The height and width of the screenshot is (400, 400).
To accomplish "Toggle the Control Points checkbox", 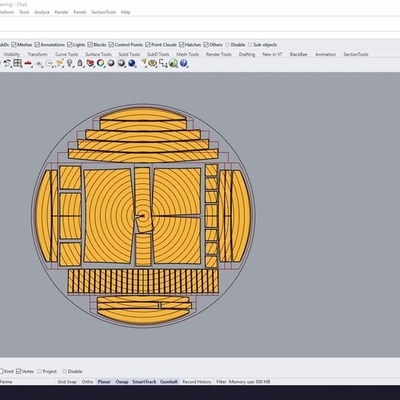I will [x=111, y=45].
